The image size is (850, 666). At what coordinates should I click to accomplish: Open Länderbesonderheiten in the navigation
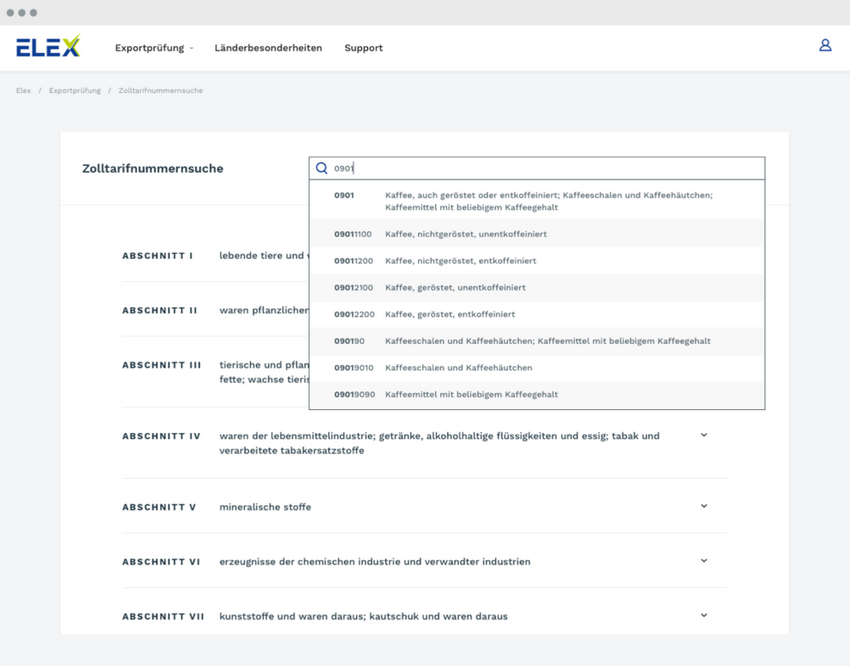pyautogui.click(x=268, y=48)
